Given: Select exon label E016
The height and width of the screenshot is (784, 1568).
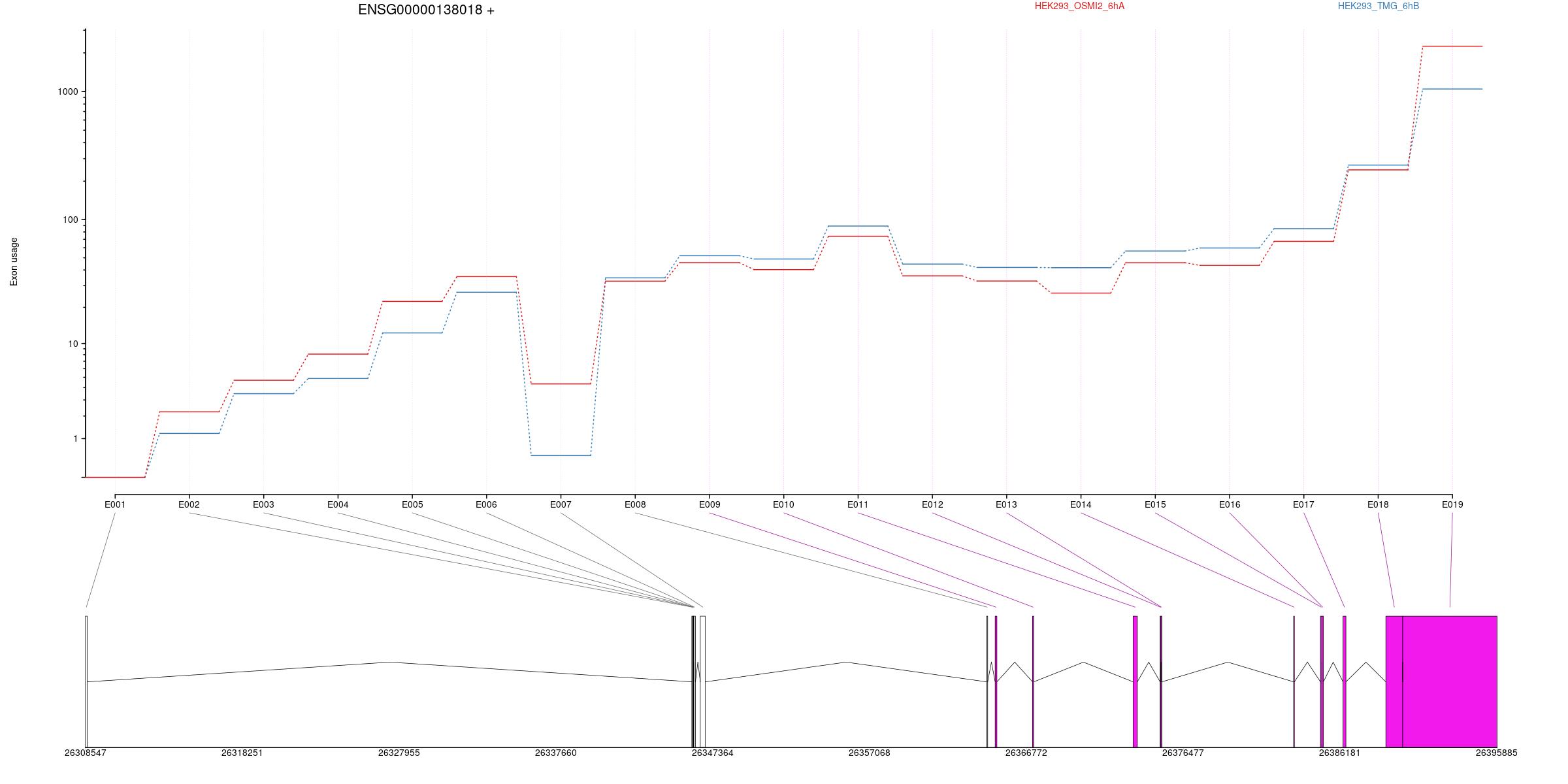Looking at the screenshot, I should tap(1230, 504).
